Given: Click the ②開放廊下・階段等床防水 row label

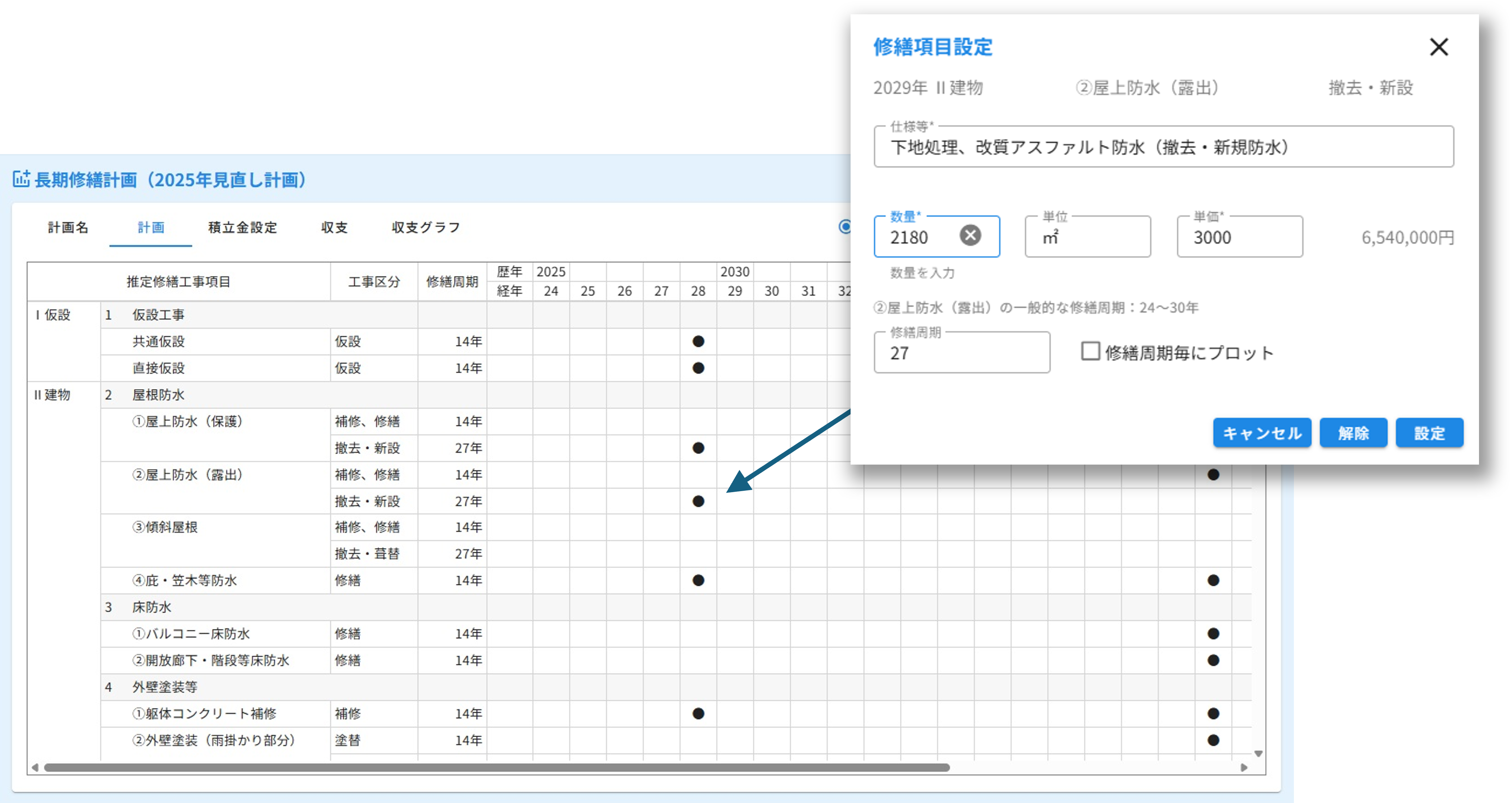Looking at the screenshot, I should point(211,660).
